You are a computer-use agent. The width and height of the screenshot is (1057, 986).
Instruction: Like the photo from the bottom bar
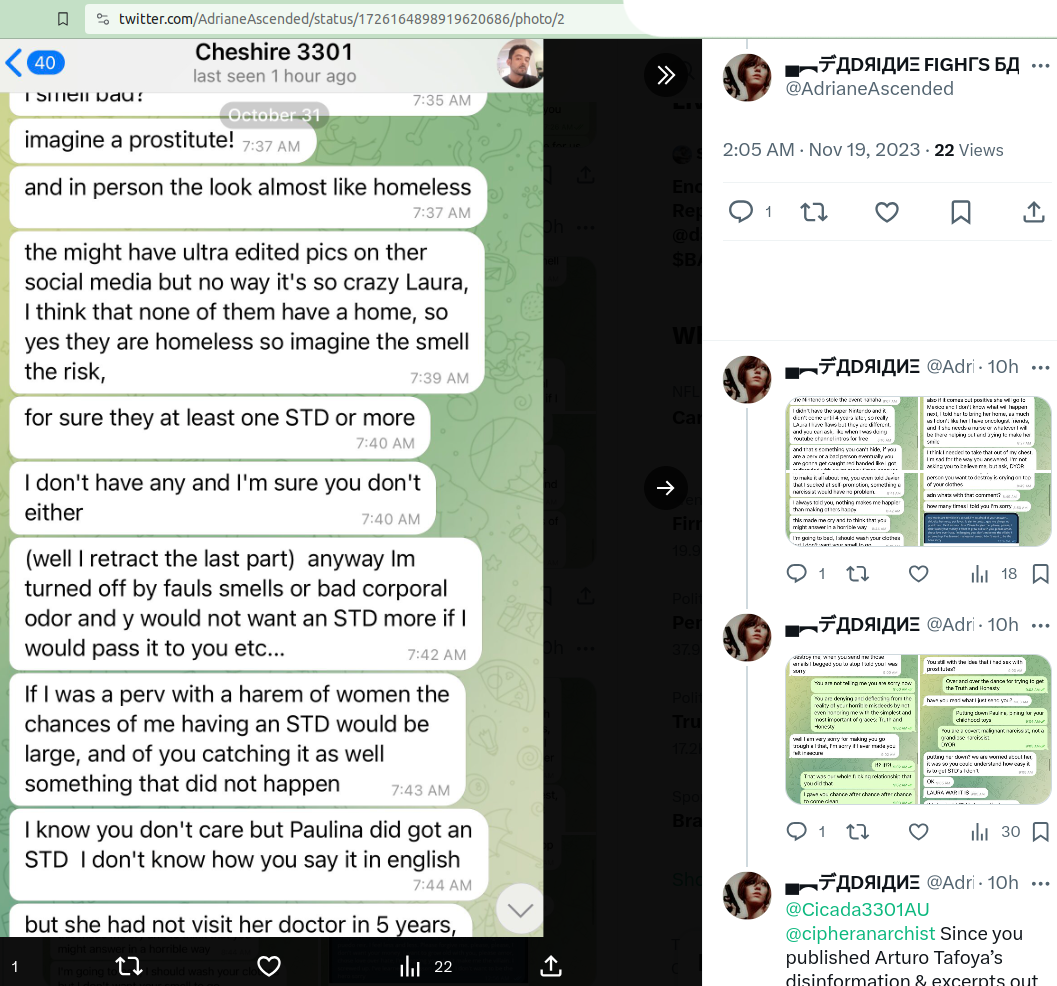(x=268, y=966)
